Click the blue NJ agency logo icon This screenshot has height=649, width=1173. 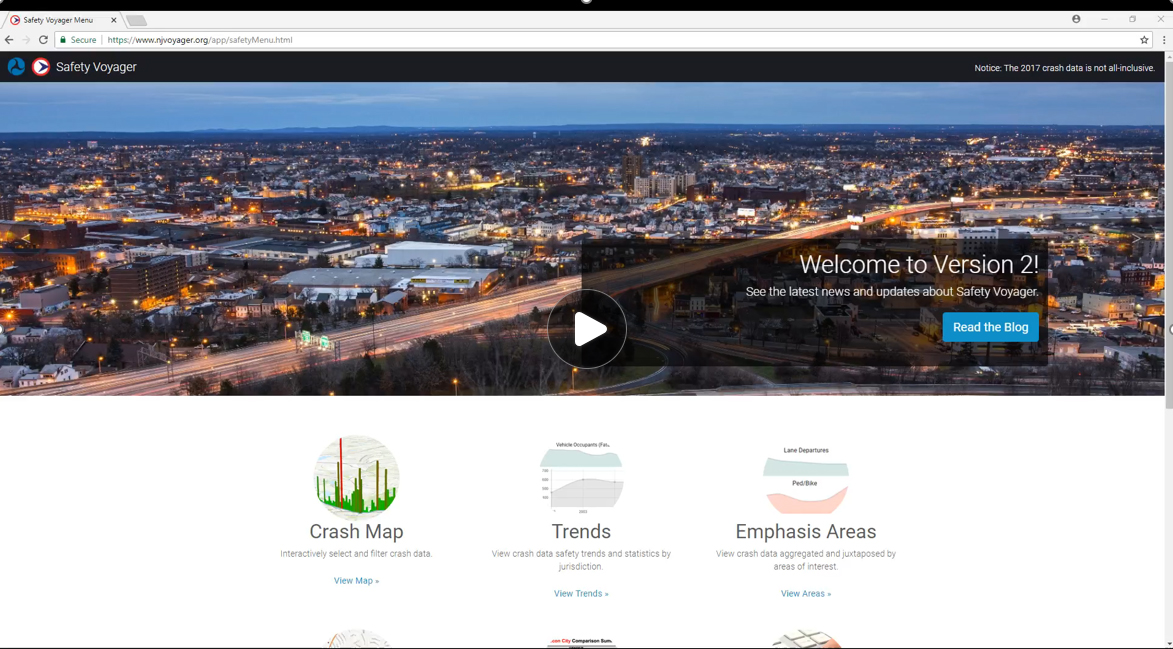click(16, 67)
